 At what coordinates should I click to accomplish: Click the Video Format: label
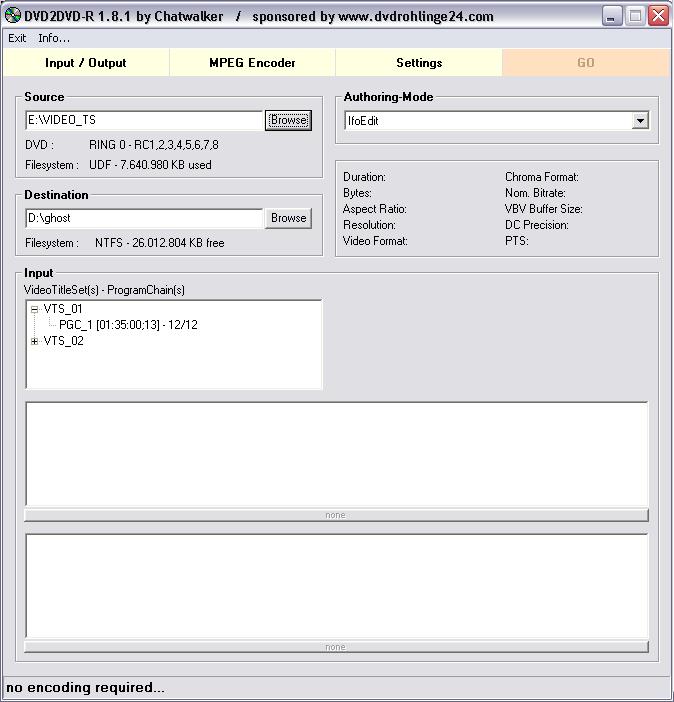pos(375,241)
